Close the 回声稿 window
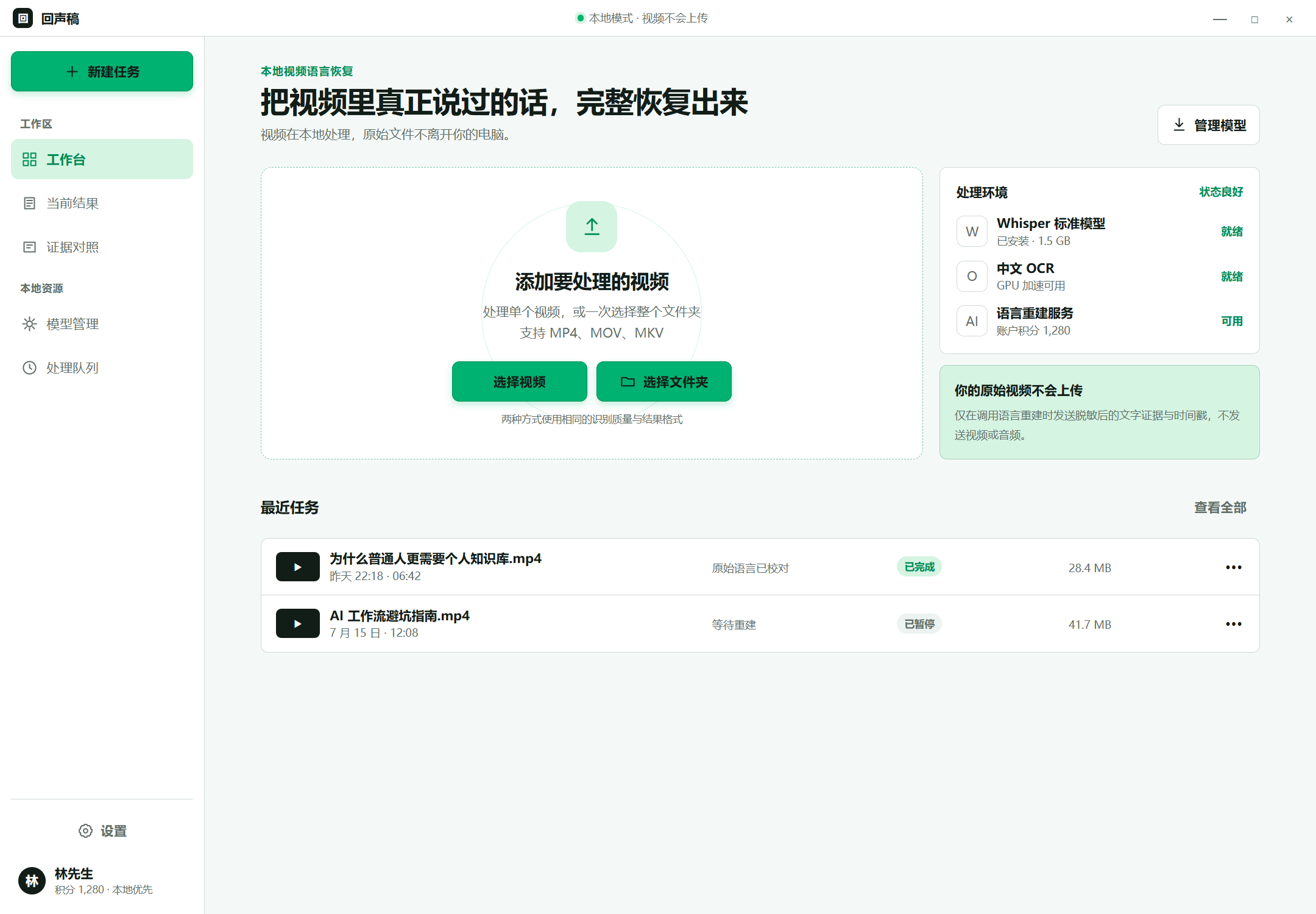Screen dimensions: 1316x914 (x=1289, y=19)
